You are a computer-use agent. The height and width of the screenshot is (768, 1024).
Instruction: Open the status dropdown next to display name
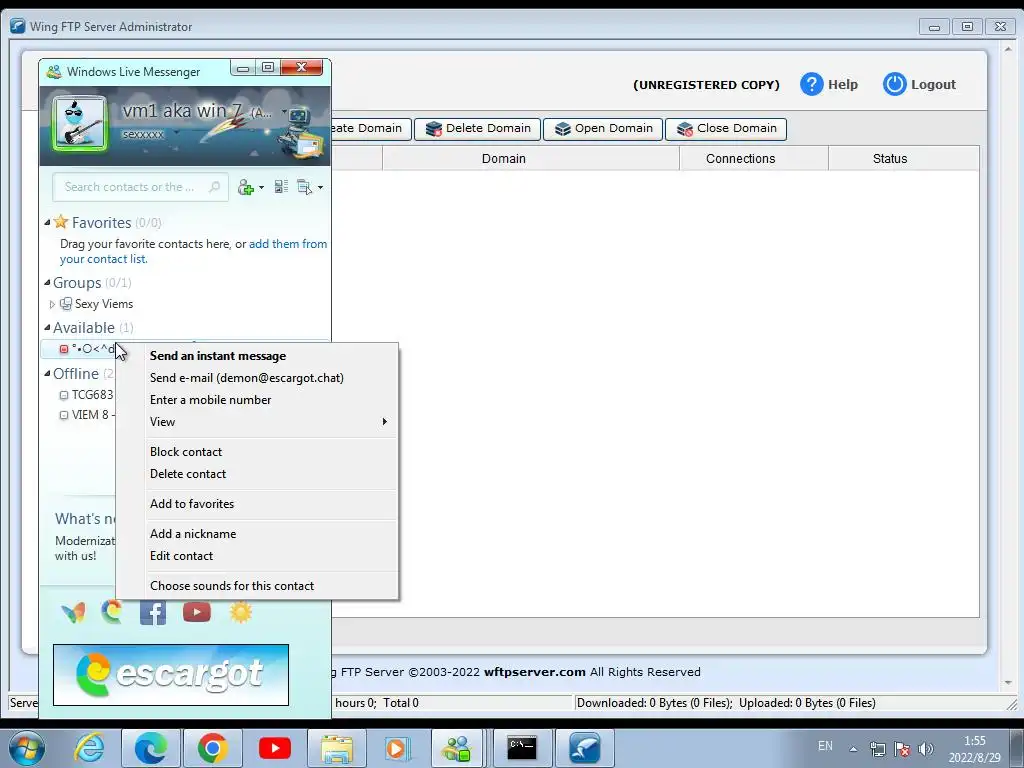285,112
